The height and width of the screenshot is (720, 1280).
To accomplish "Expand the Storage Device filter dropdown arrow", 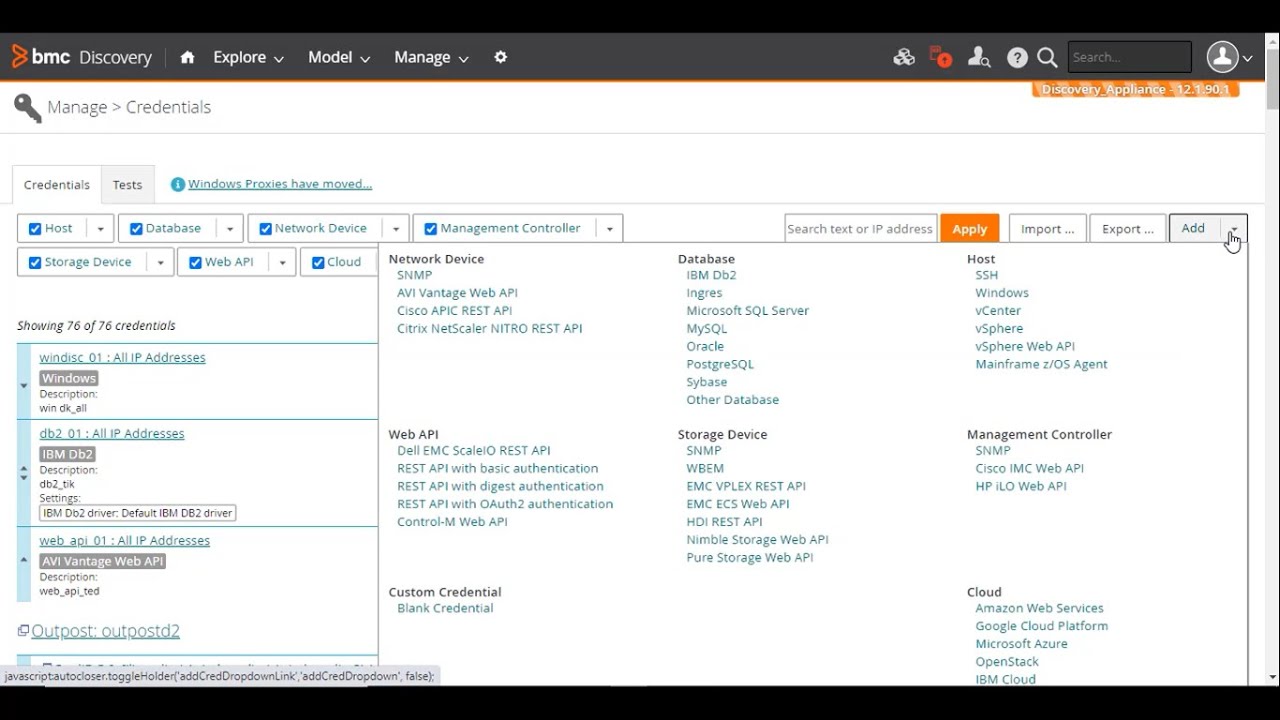I will (159, 263).
